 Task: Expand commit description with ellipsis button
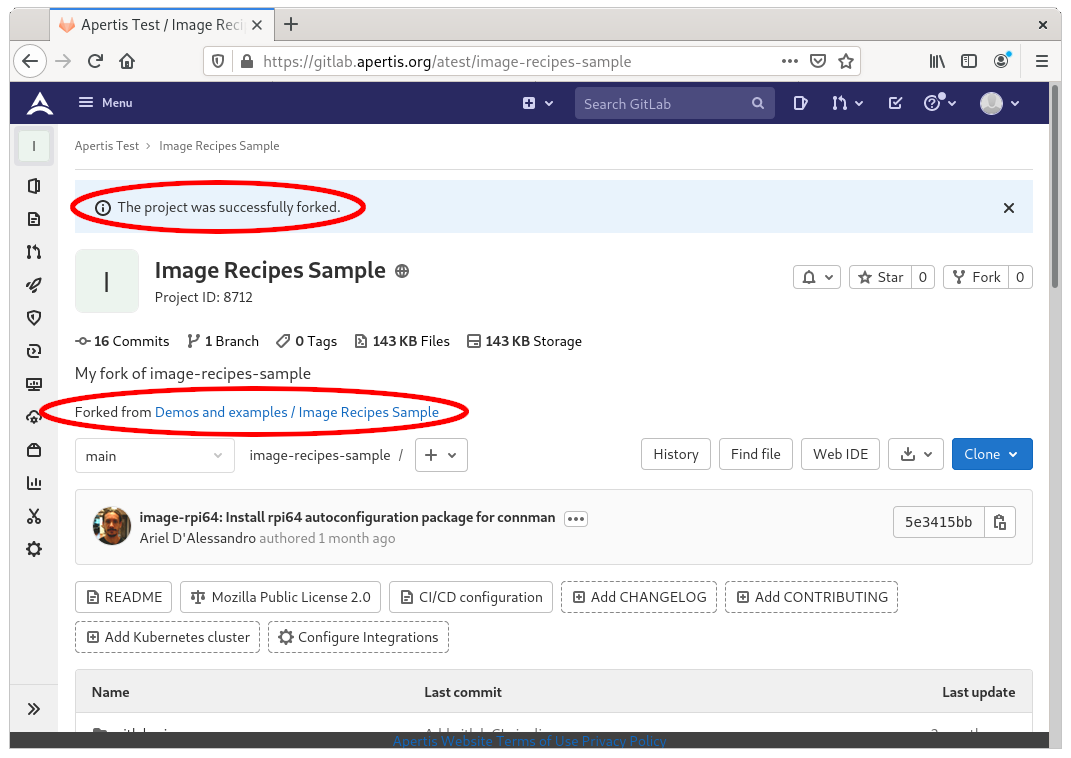pyautogui.click(x=576, y=519)
